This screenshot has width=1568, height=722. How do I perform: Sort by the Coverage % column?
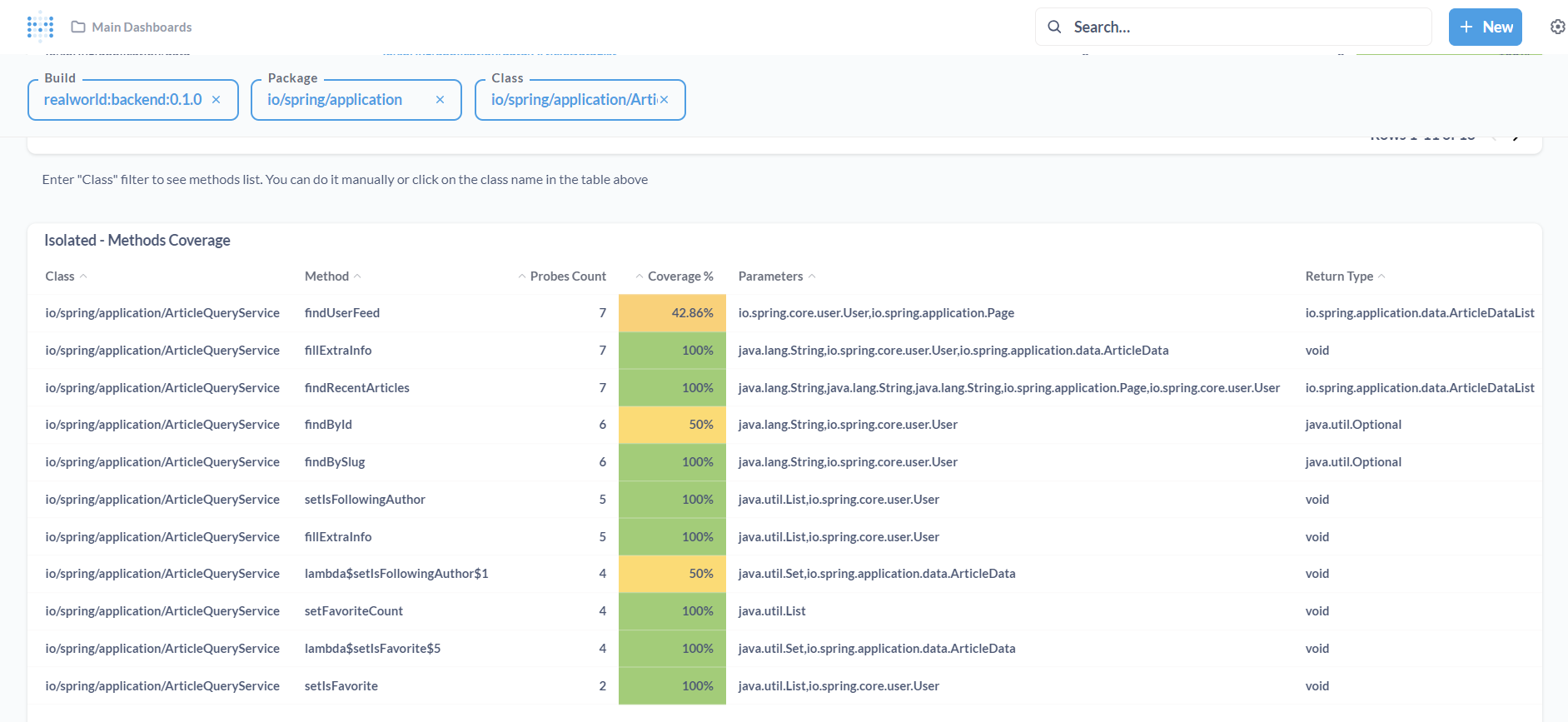coord(674,276)
